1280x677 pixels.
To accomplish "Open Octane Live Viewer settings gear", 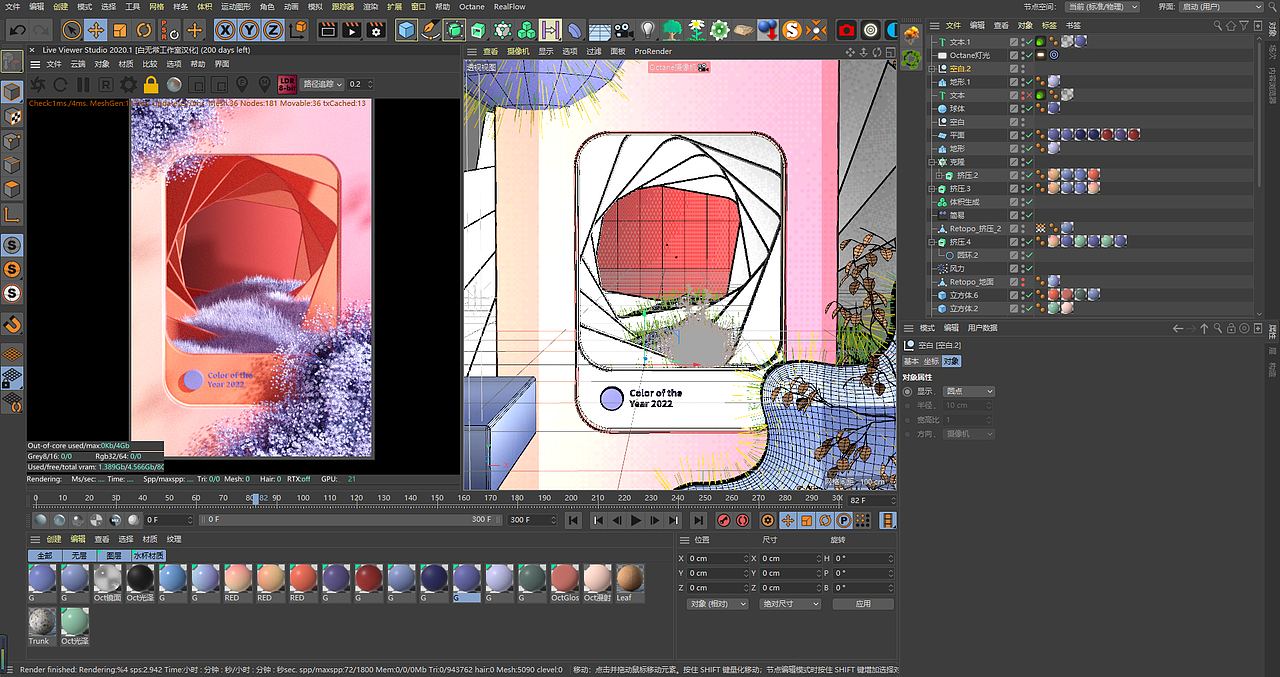I will coord(129,85).
